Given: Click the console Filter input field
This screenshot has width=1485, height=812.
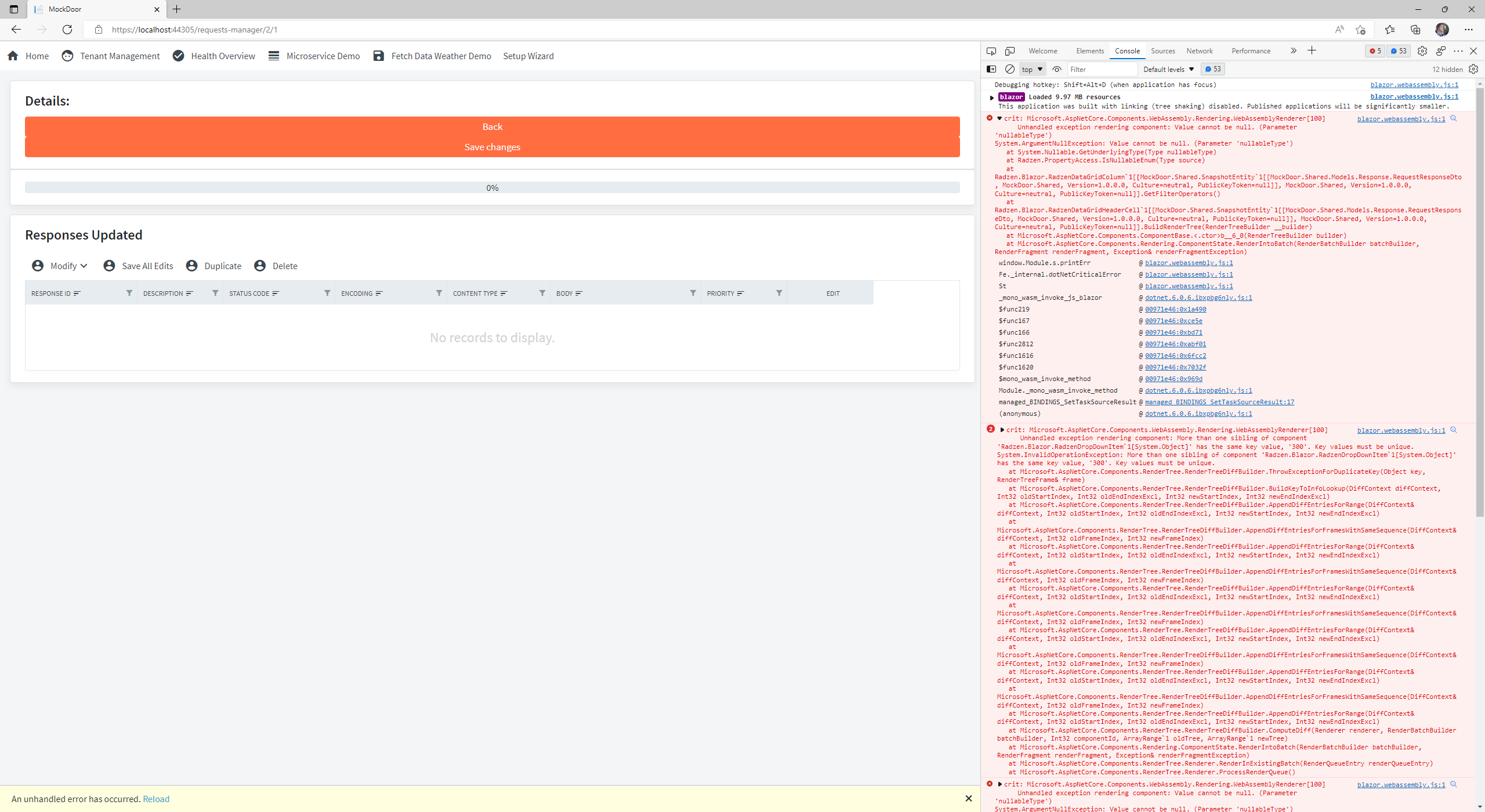Looking at the screenshot, I should point(1101,69).
